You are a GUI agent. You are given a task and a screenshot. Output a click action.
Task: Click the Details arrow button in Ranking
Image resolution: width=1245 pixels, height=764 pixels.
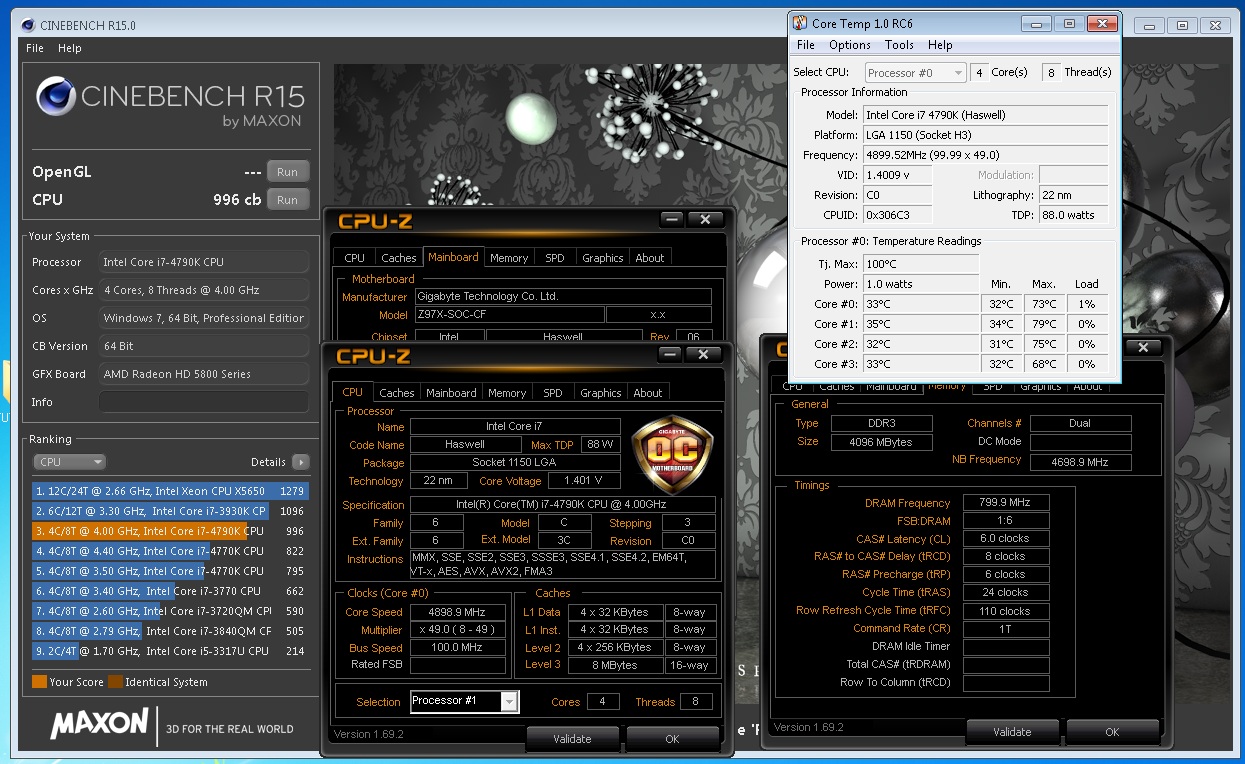click(300, 462)
